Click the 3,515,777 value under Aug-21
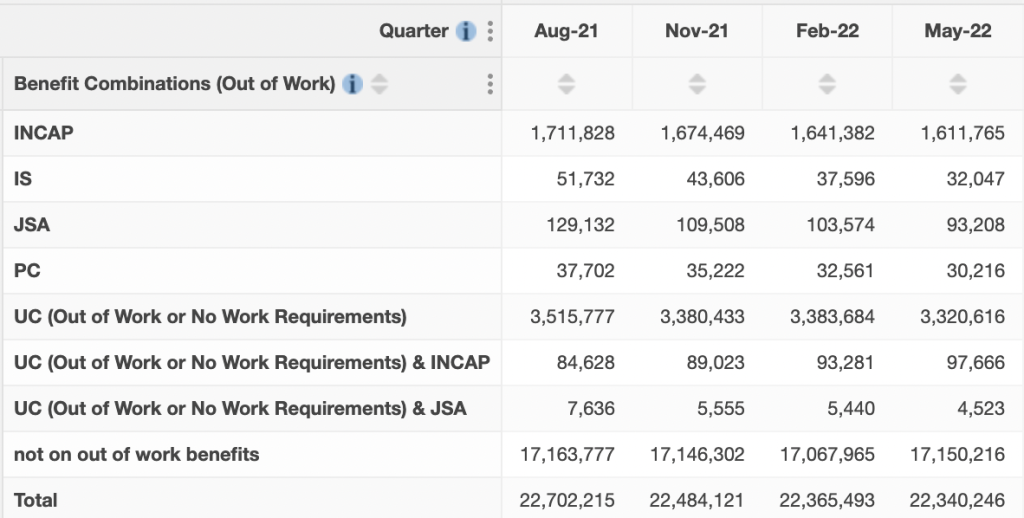1024x518 pixels. [x=572, y=317]
